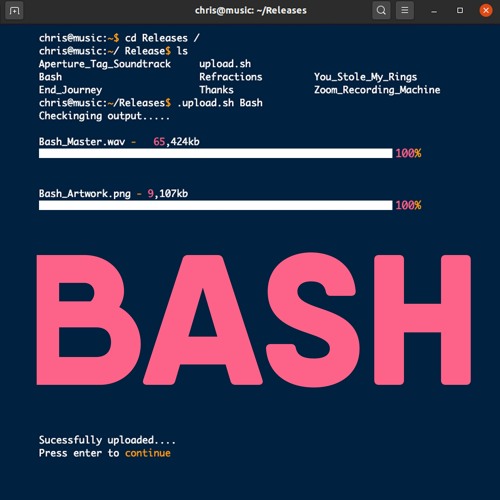Open the terminal hamburger menu
This screenshot has width=500, height=500.
[x=405, y=11]
